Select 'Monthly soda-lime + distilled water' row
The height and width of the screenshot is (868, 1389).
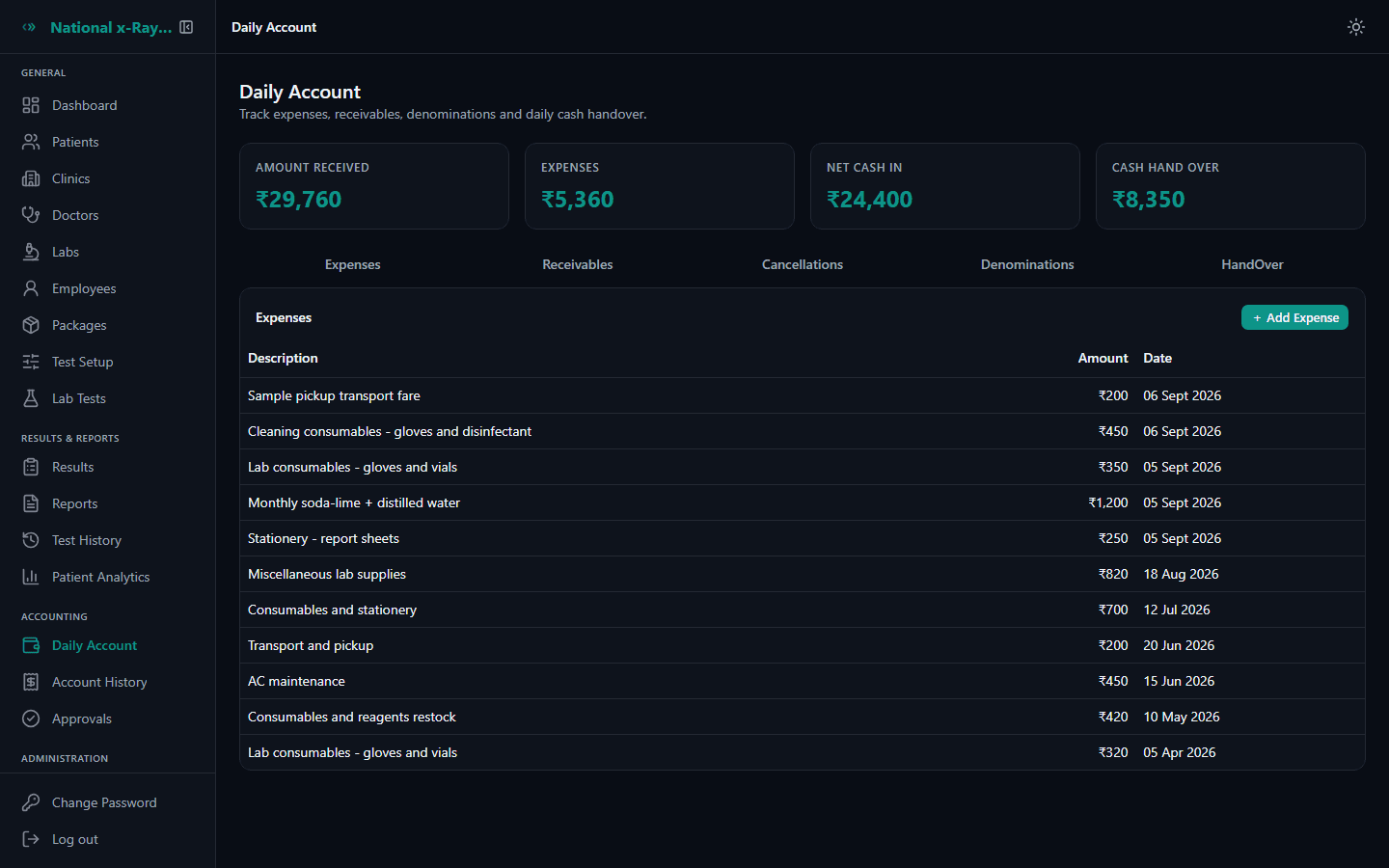tap(803, 502)
